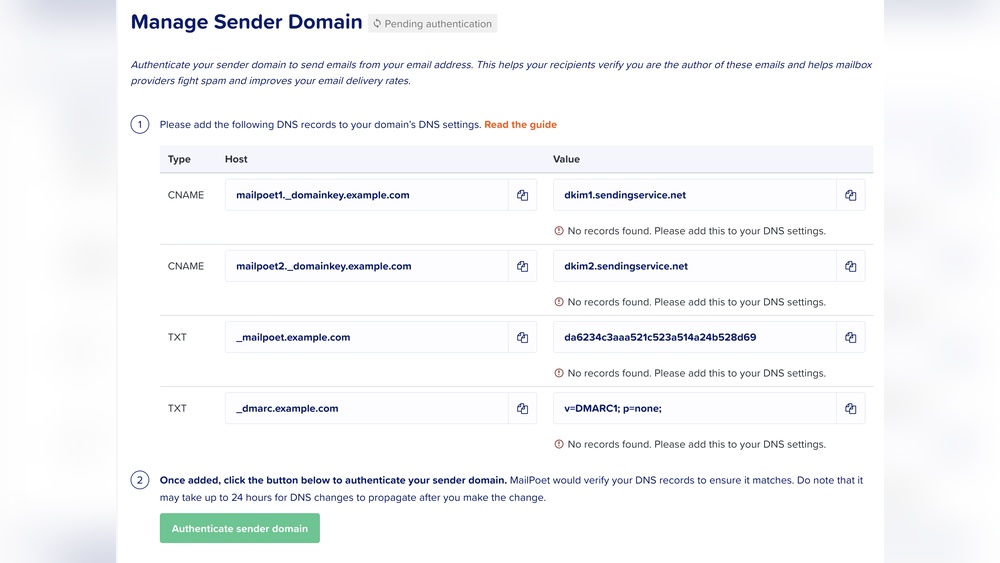Select the v=DMARC1; p=none; value field

point(695,409)
